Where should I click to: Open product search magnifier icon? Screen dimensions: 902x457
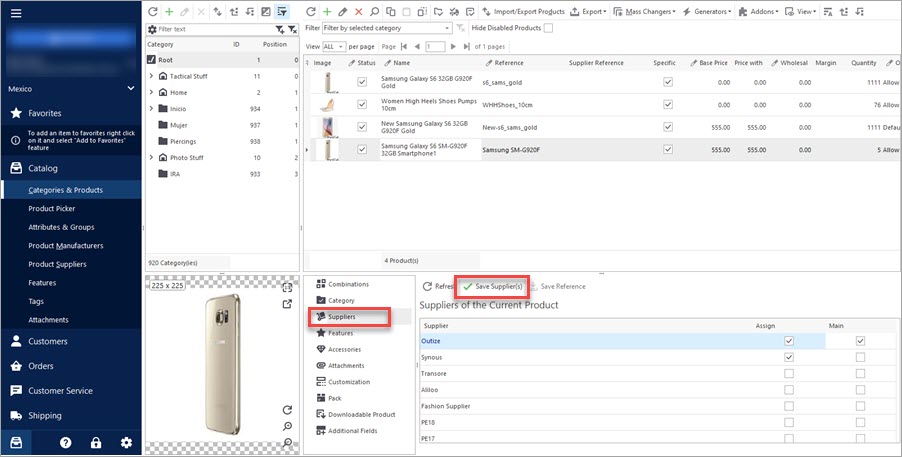(x=374, y=12)
